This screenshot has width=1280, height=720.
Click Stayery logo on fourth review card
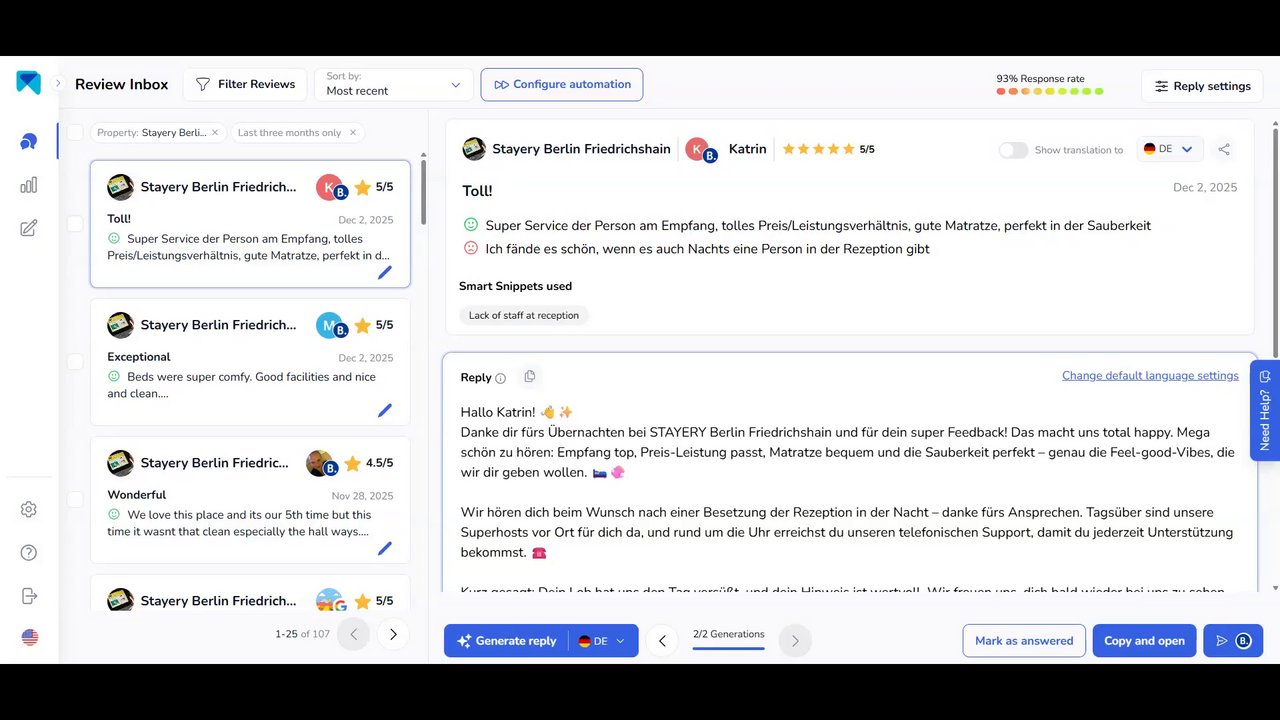tap(120, 600)
